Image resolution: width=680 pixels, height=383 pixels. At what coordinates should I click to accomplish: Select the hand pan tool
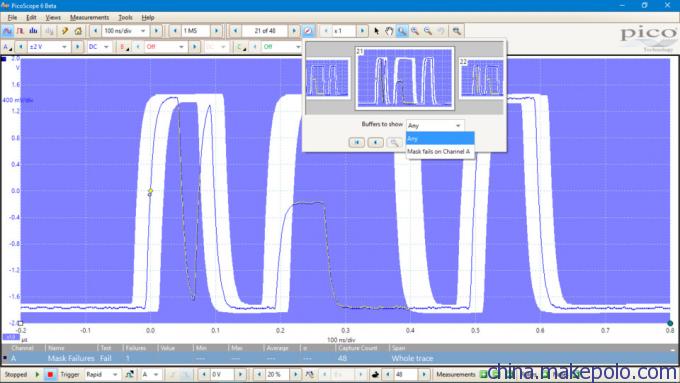click(x=389, y=31)
